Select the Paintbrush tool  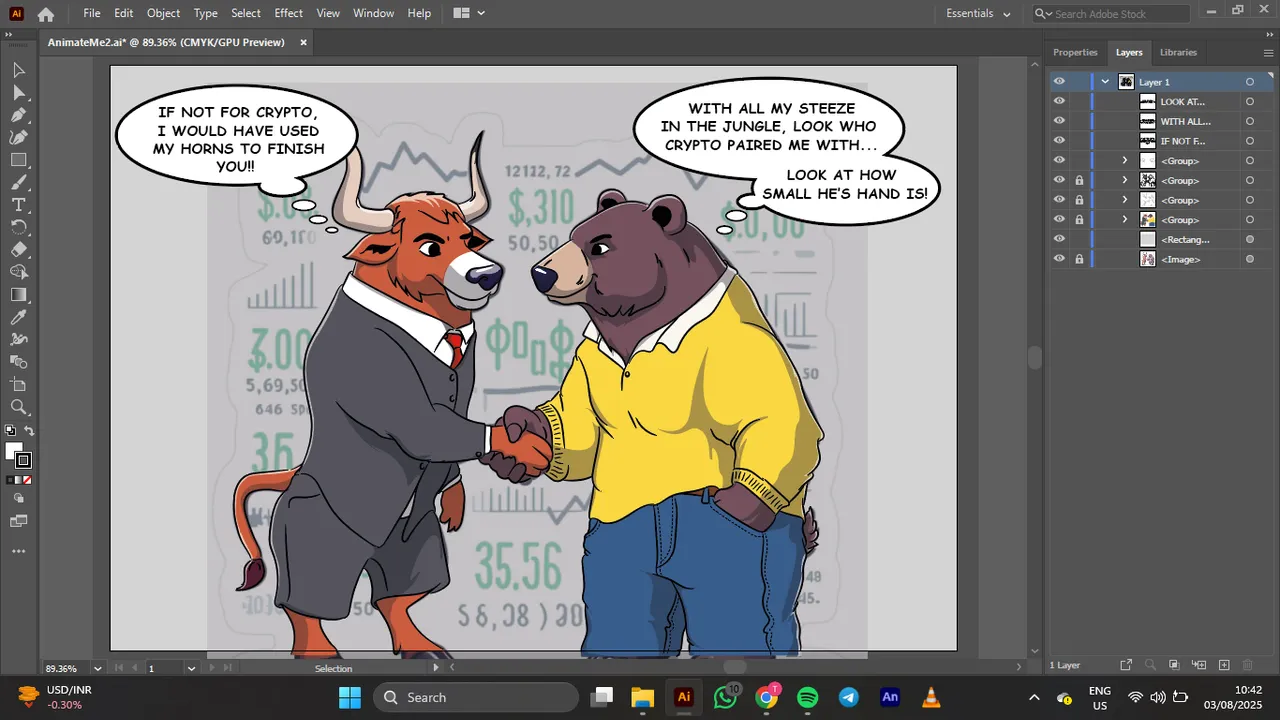18,182
